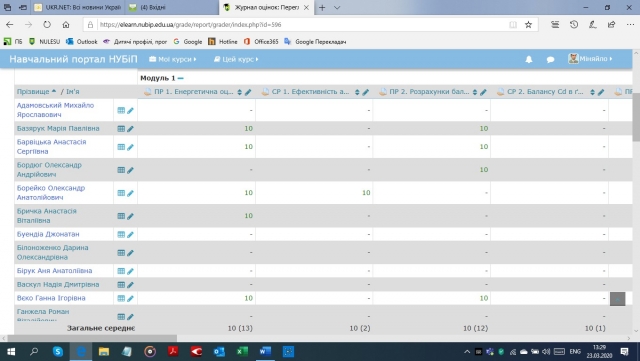Open Outlook bookmark
Screen dimensions: 640x361
coord(82,42)
